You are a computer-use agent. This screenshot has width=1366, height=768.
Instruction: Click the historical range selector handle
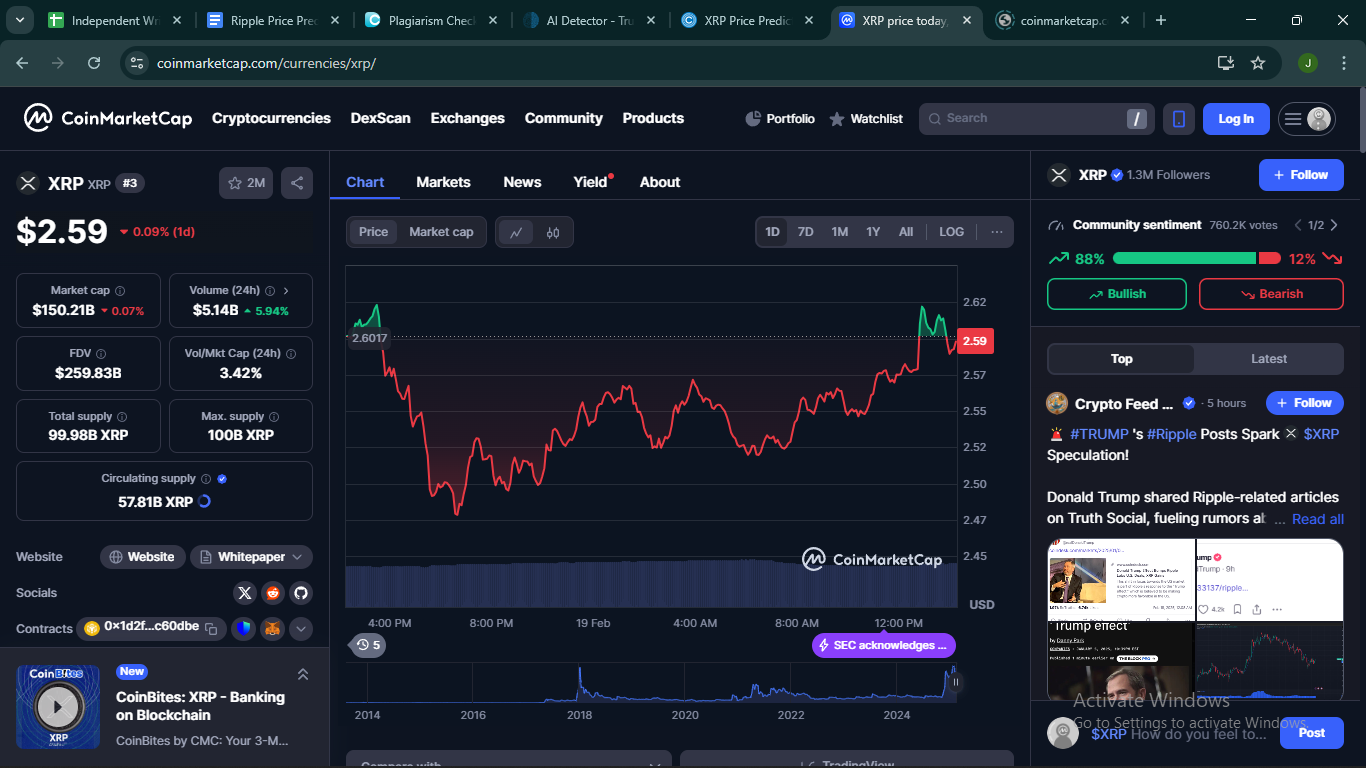coord(955,682)
